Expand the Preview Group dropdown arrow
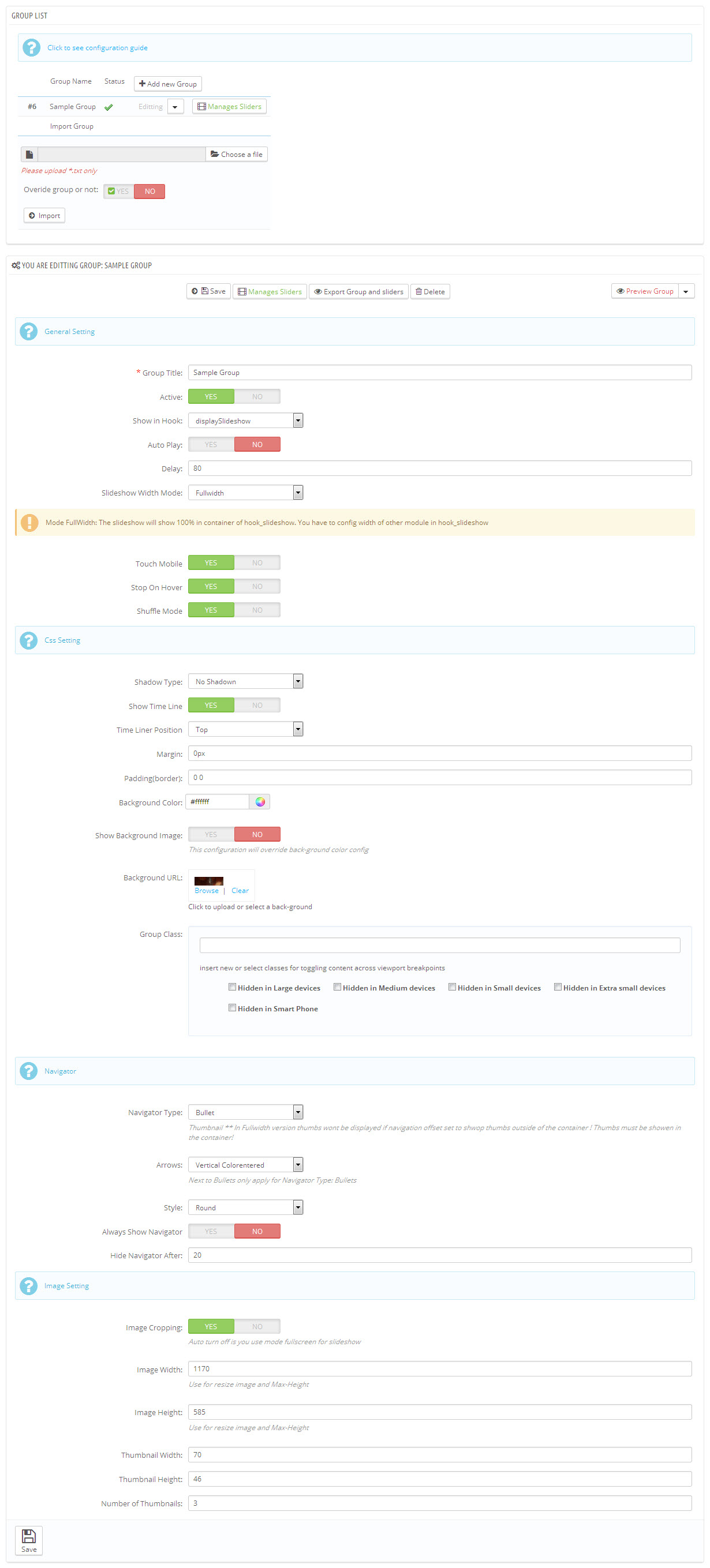This screenshot has width=710, height=1568. pos(686,291)
